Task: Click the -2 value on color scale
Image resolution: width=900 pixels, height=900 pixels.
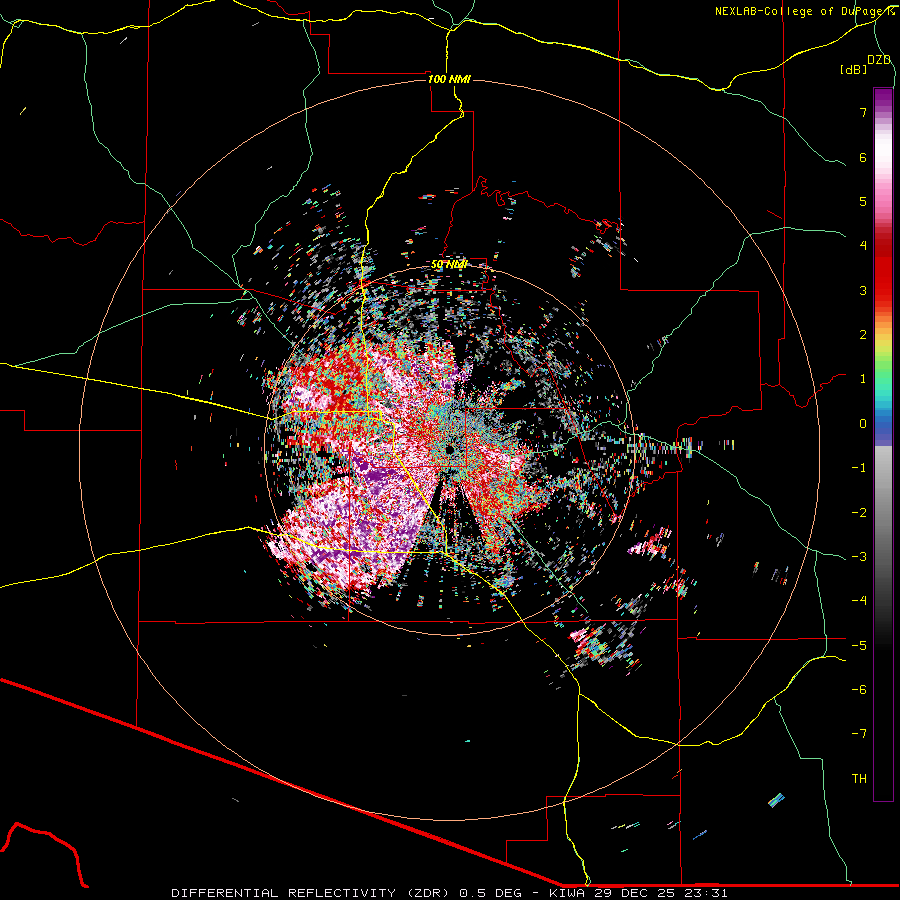Action: 859,512
